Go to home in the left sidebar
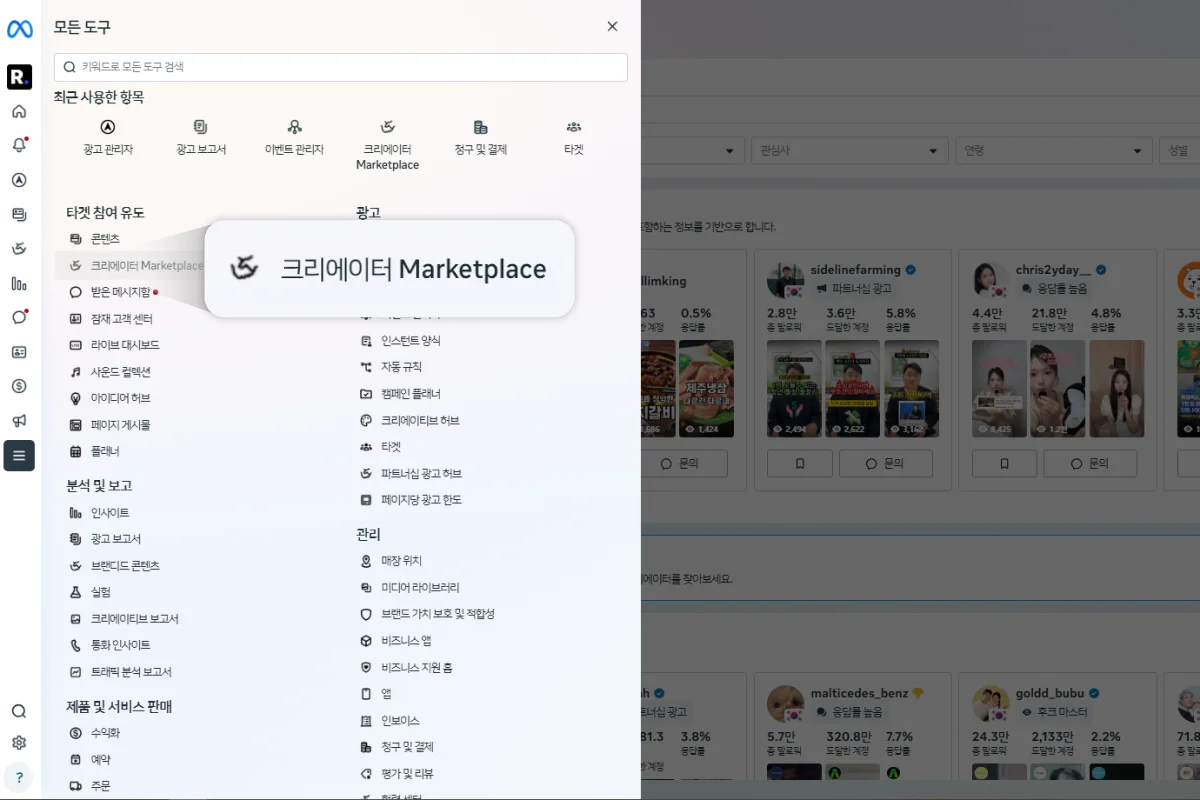Viewport: 1200px width, 800px height. (x=19, y=111)
